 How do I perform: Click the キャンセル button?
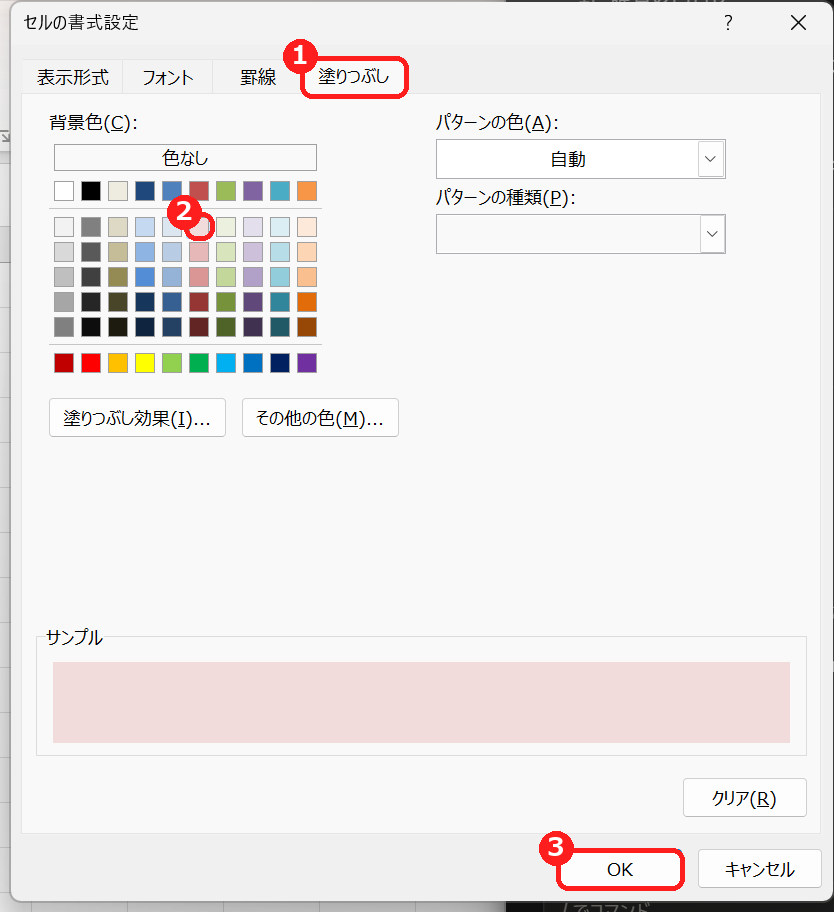coord(760,869)
